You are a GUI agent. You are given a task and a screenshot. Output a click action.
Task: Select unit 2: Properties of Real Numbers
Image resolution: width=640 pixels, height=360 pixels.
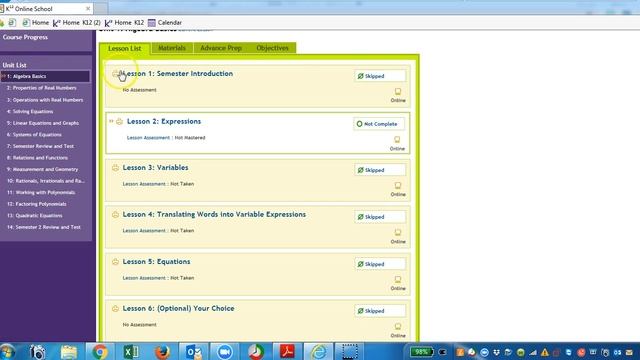tap(42, 88)
